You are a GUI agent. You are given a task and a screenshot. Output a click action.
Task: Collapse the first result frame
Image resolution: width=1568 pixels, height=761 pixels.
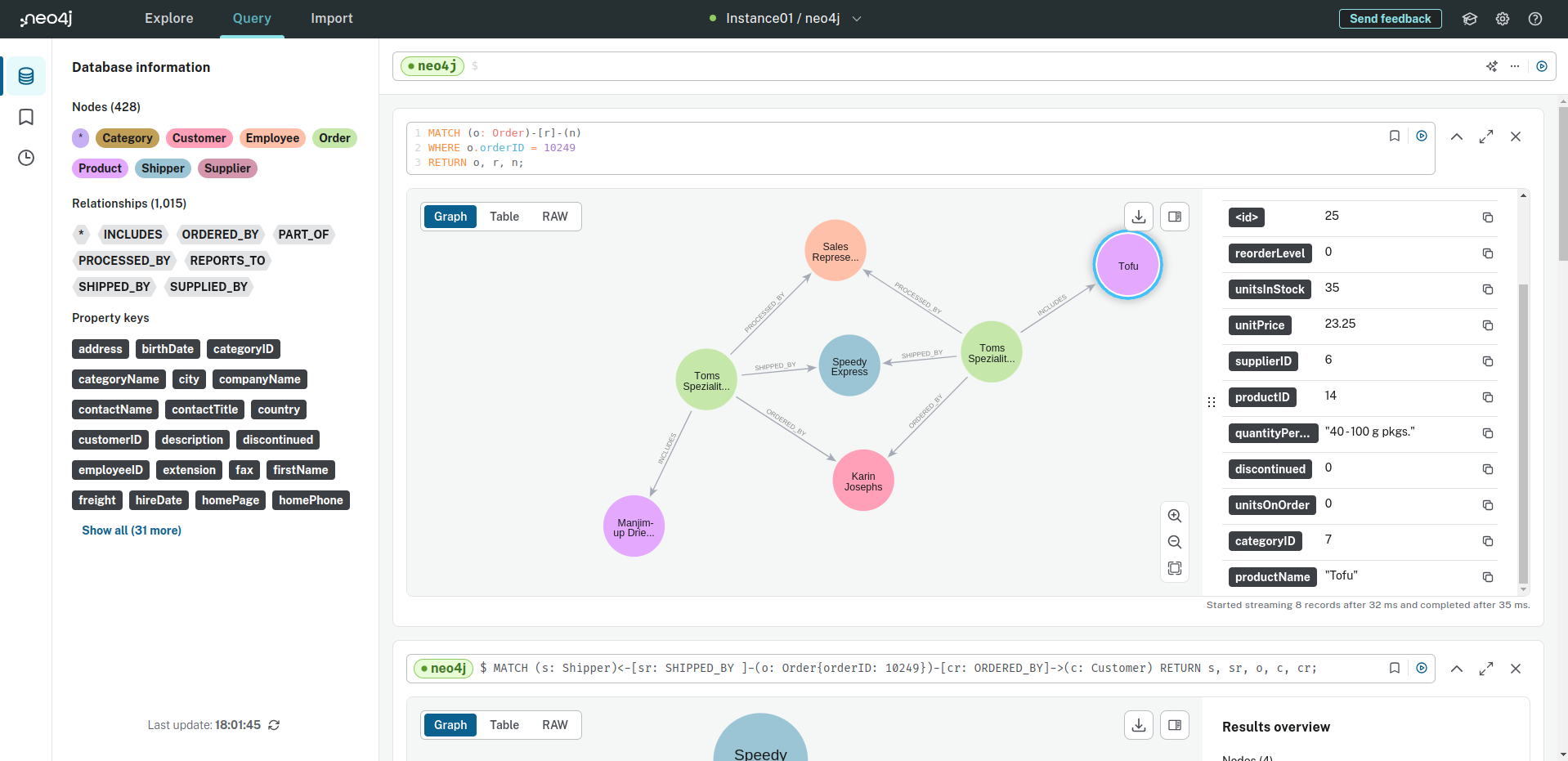[x=1457, y=137]
